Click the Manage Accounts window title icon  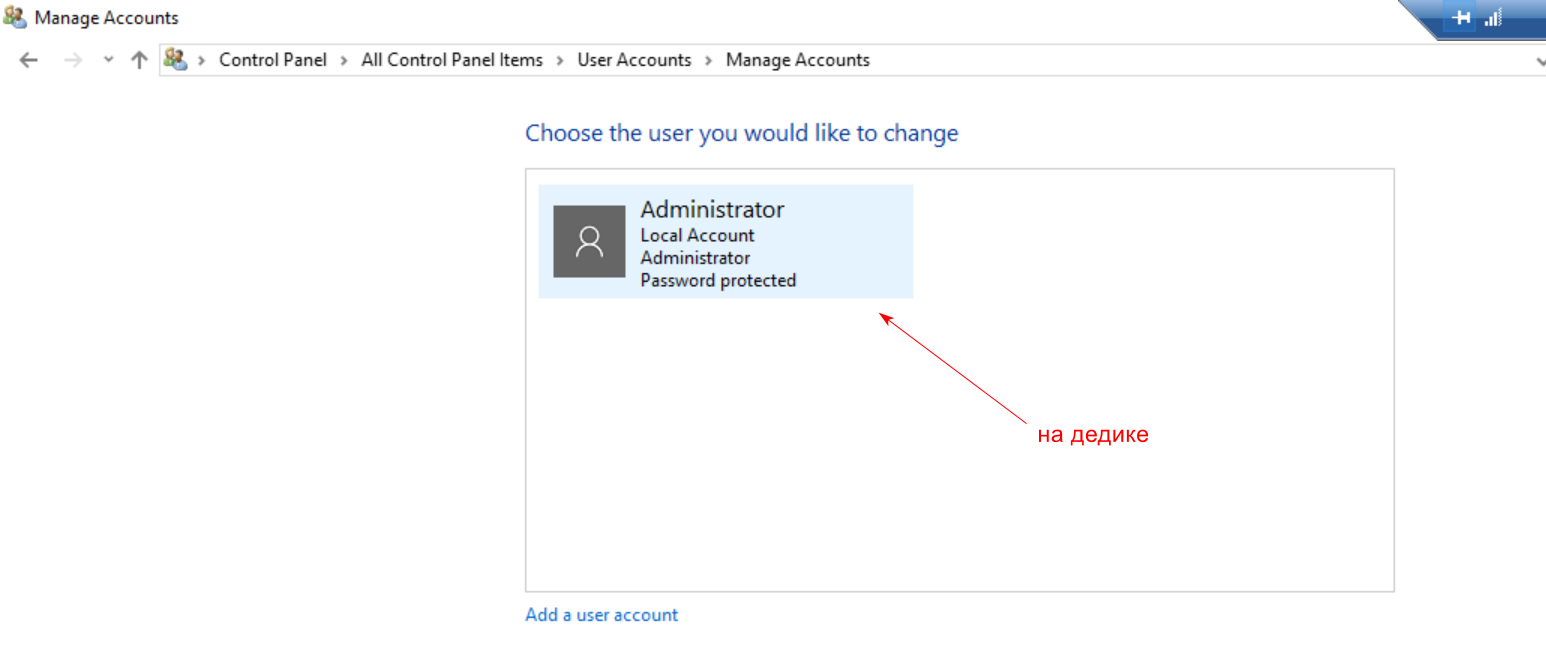[15, 17]
